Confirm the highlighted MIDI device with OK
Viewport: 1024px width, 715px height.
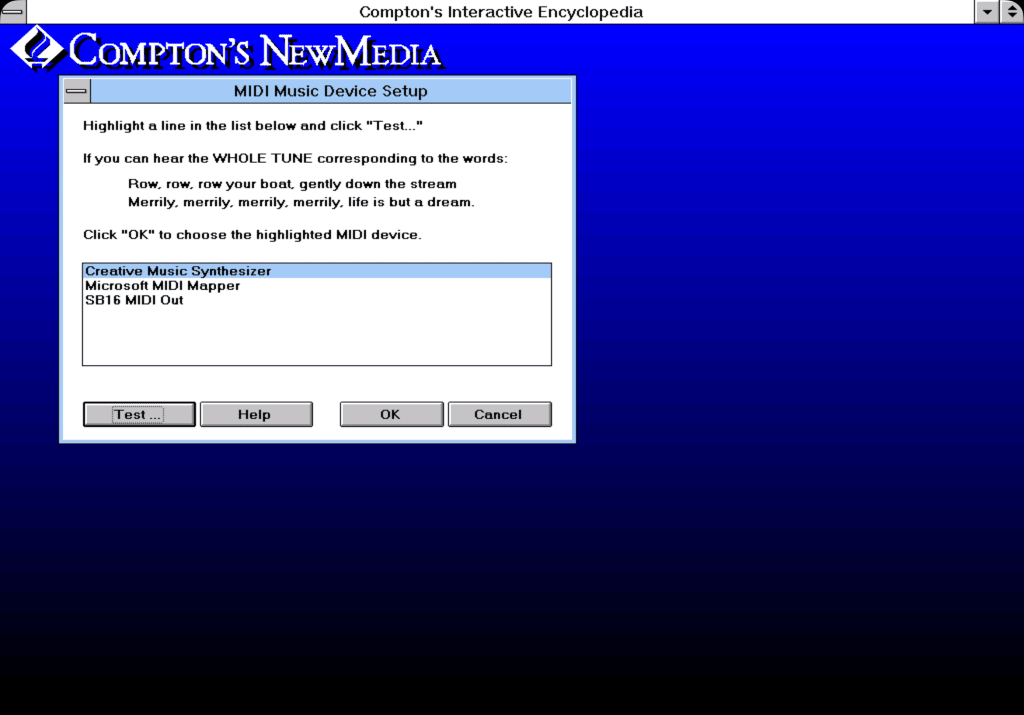click(x=391, y=413)
